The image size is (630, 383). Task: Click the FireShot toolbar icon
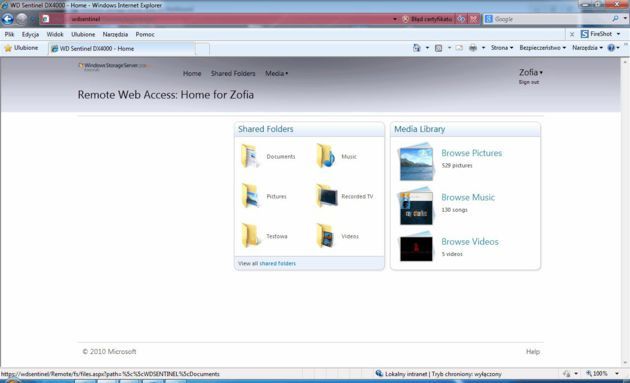tap(585, 34)
